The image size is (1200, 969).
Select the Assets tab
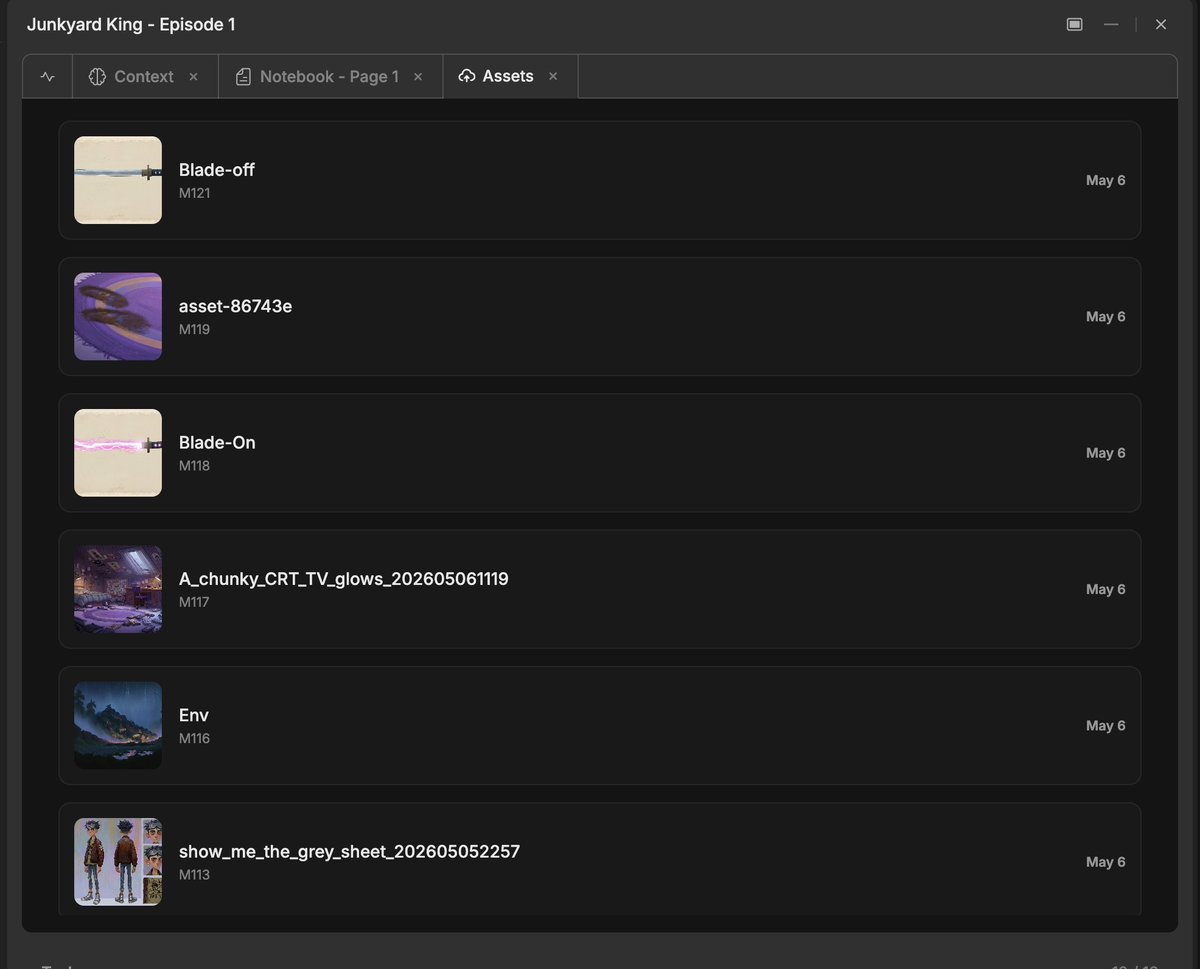pyautogui.click(x=510, y=76)
